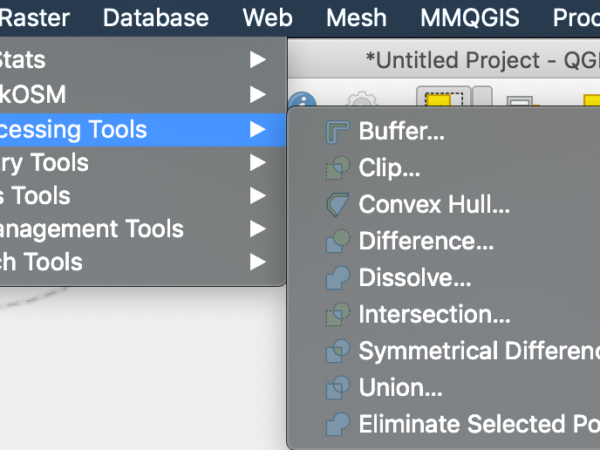Image resolution: width=600 pixels, height=450 pixels.
Task: Click the Clip tool icon
Action: click(338, 168)
